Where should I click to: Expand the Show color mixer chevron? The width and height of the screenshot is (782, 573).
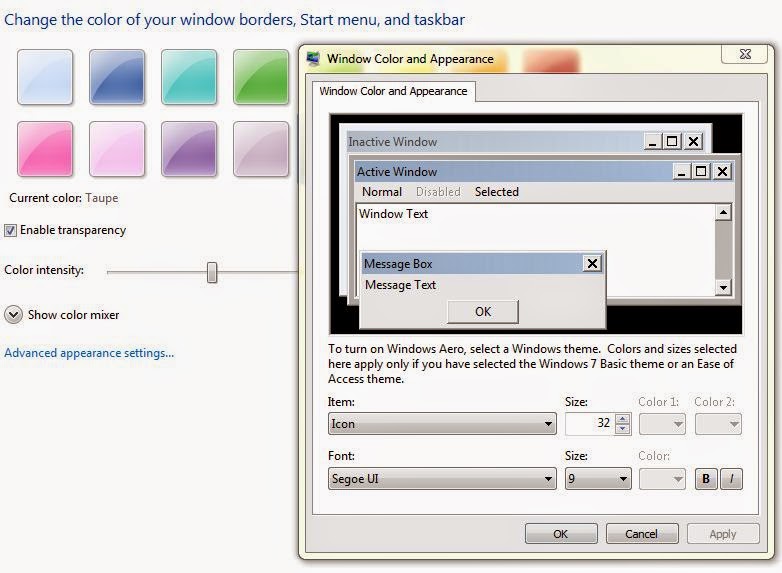pos(13,315)
